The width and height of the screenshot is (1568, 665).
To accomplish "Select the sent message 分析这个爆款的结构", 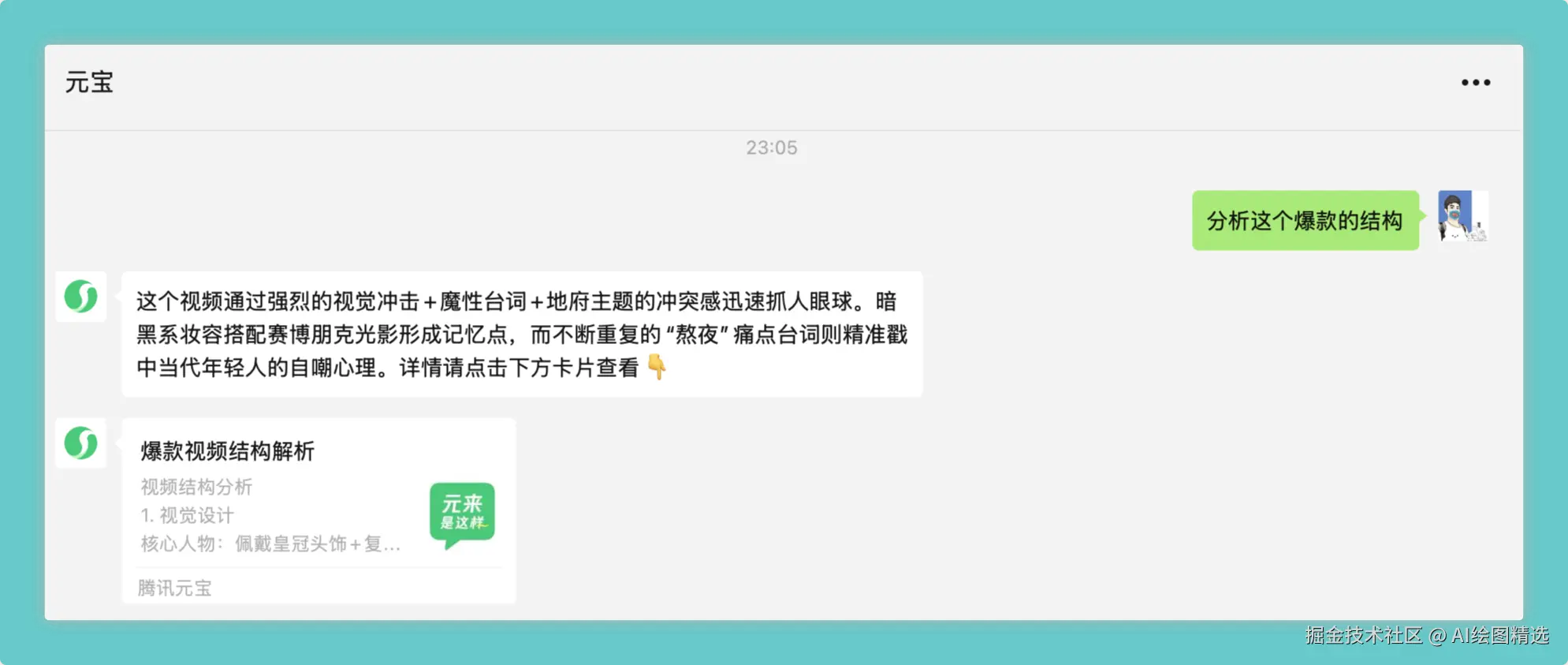I will (1305, 220).
